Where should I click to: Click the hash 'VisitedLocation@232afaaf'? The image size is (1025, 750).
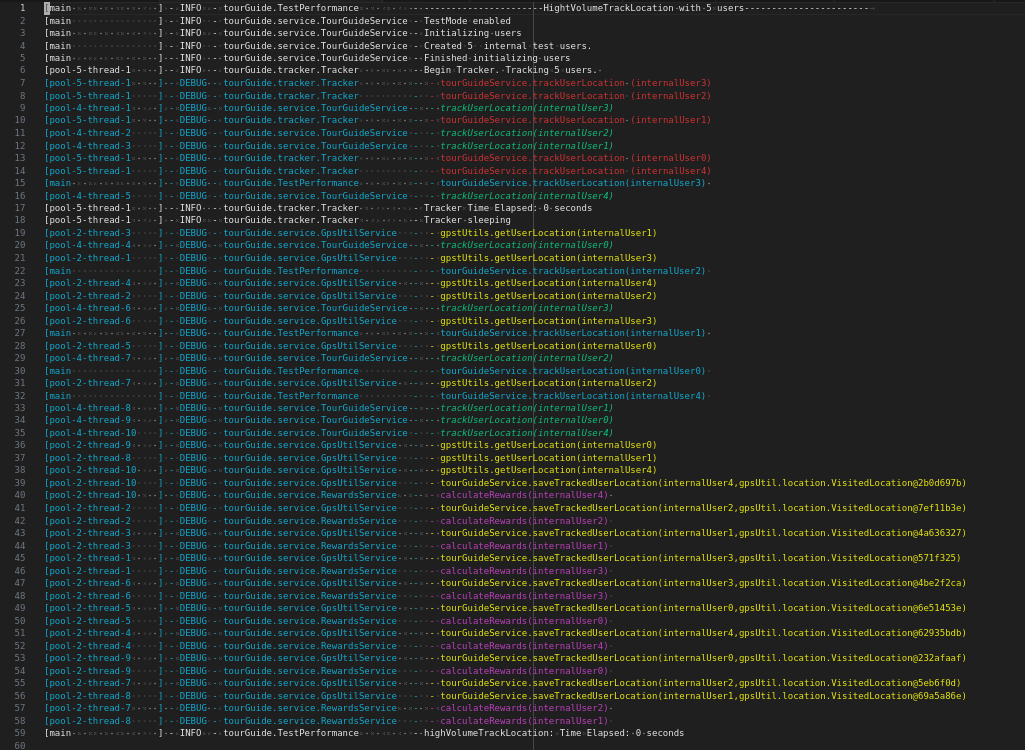(x=896, y=658)
